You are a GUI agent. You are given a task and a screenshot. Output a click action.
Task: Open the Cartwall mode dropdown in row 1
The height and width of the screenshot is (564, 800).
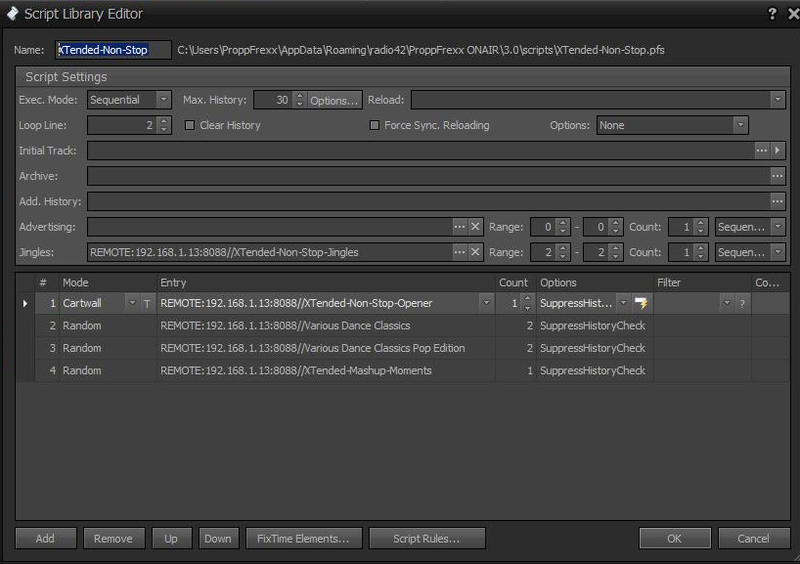[132, 303]
